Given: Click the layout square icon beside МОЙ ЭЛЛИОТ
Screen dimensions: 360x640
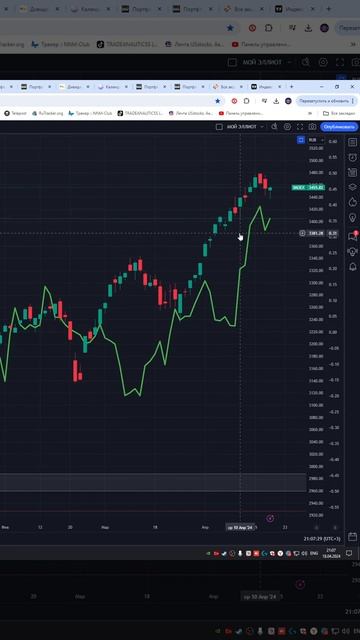Looking at the screenshot, I should pos(219,127).
